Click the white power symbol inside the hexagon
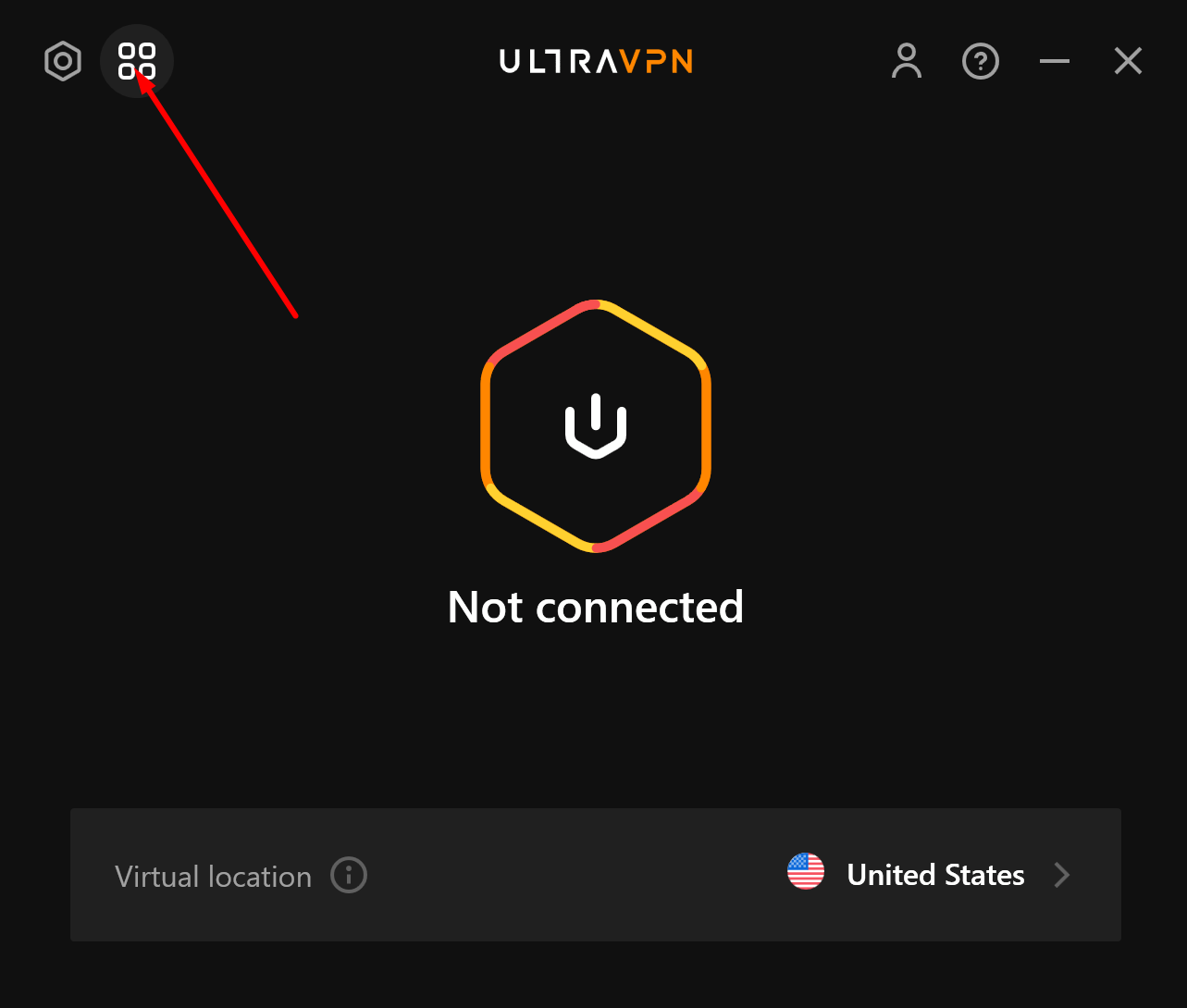Screen dimensions: 1187x1008 (x=596, y=426)
